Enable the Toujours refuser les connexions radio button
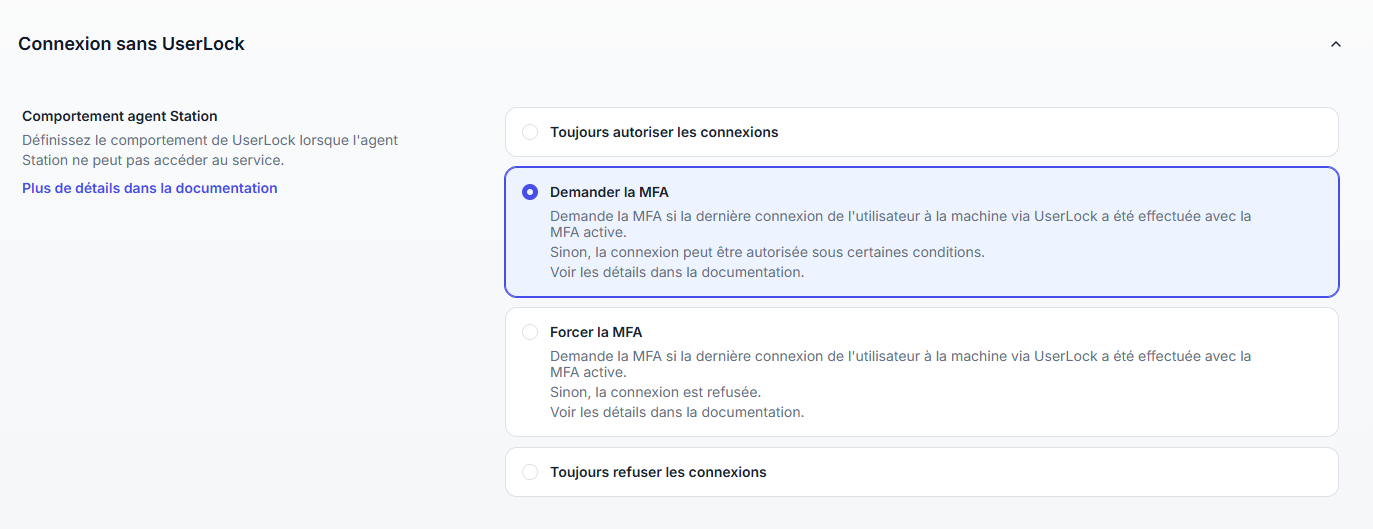 pyautogui.click(x=530, y=472)
